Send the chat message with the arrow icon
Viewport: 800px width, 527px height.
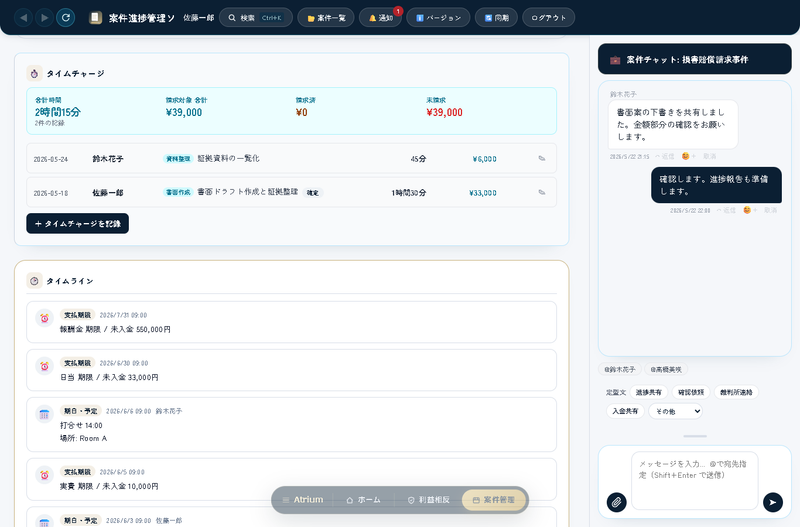pyautogui.click(x=772, y=502)
